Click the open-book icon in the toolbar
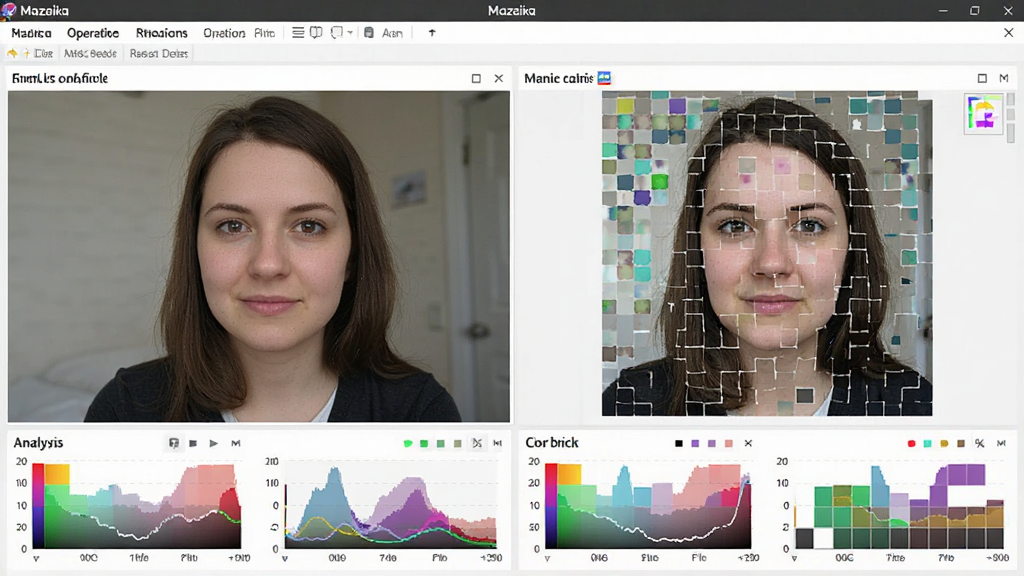Image resolution: width=1024 pixels, height=576 pixels. click(x=316, y=33)
